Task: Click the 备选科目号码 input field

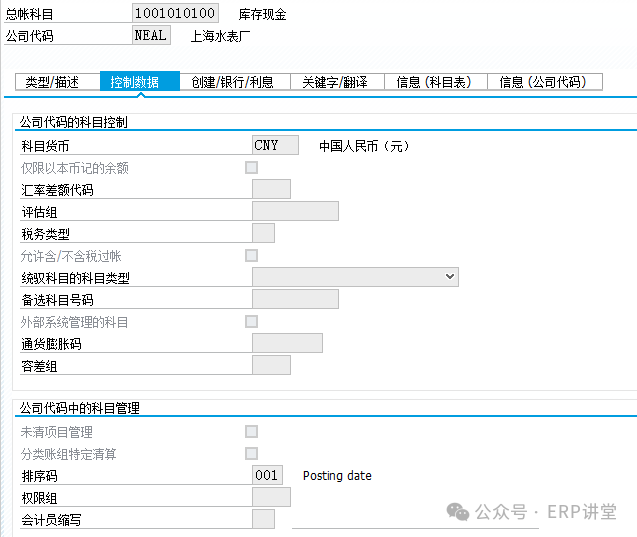Action: [295, 300]
